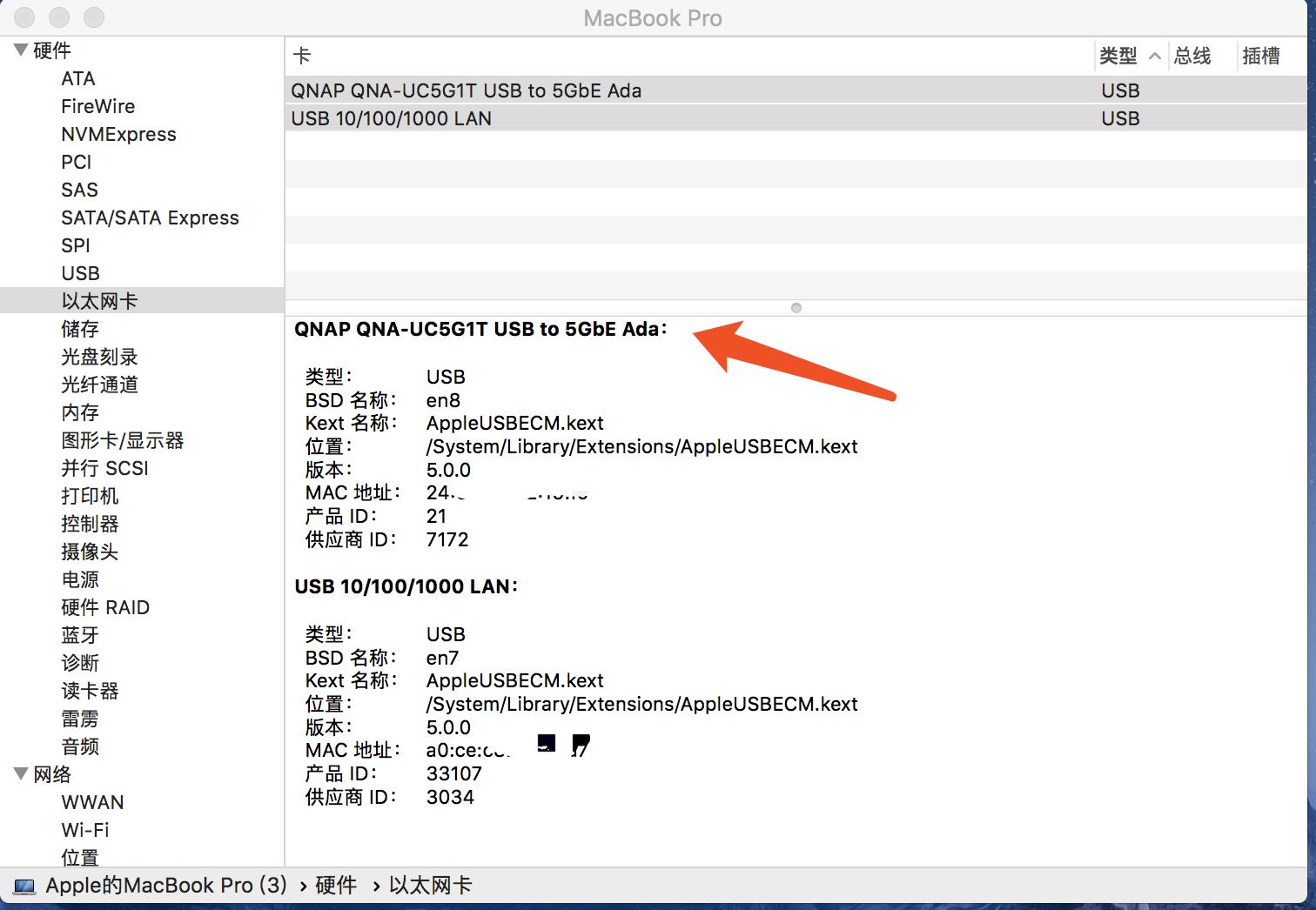Select 内存 in the sidebar

[x=79, y=412]
